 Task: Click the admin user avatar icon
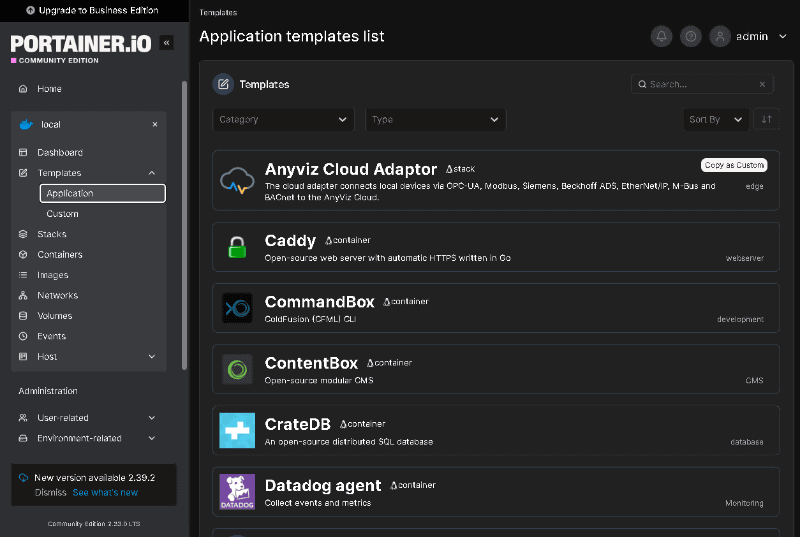(x=720, y=36)
